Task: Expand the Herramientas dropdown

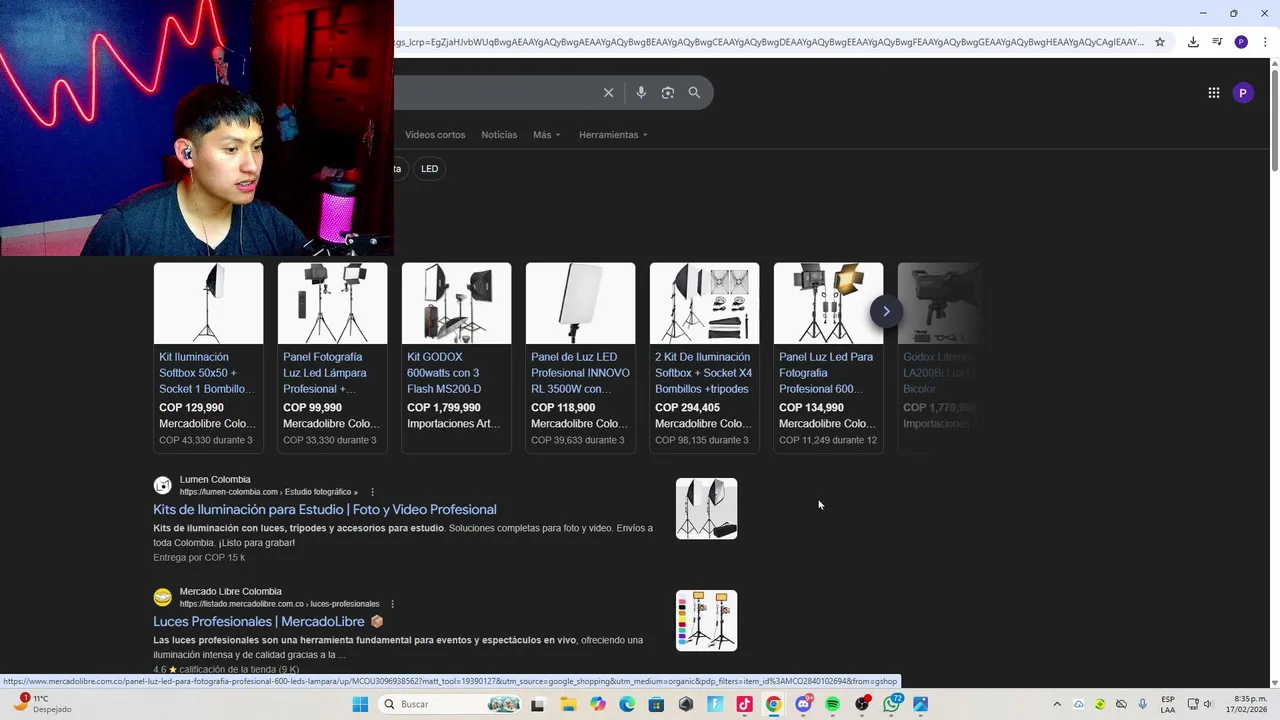Action: click(x=613, y=135)
